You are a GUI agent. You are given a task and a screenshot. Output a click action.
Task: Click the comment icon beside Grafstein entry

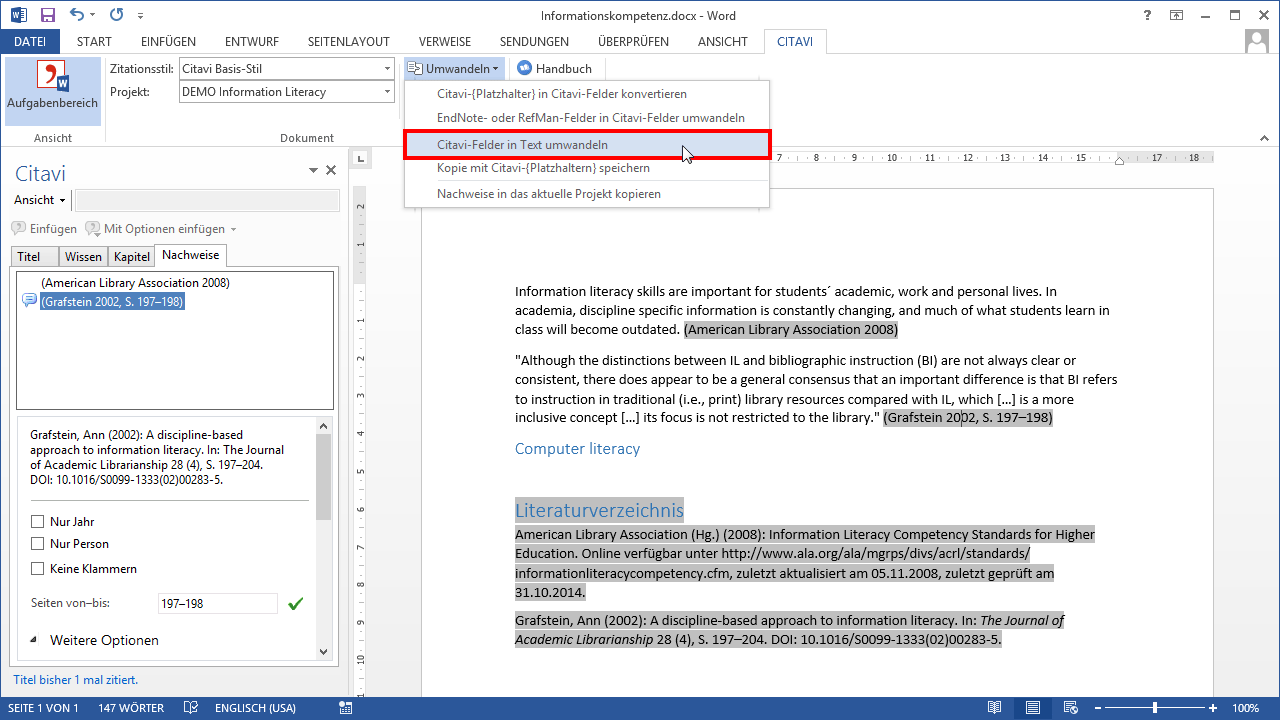(29, 301)
